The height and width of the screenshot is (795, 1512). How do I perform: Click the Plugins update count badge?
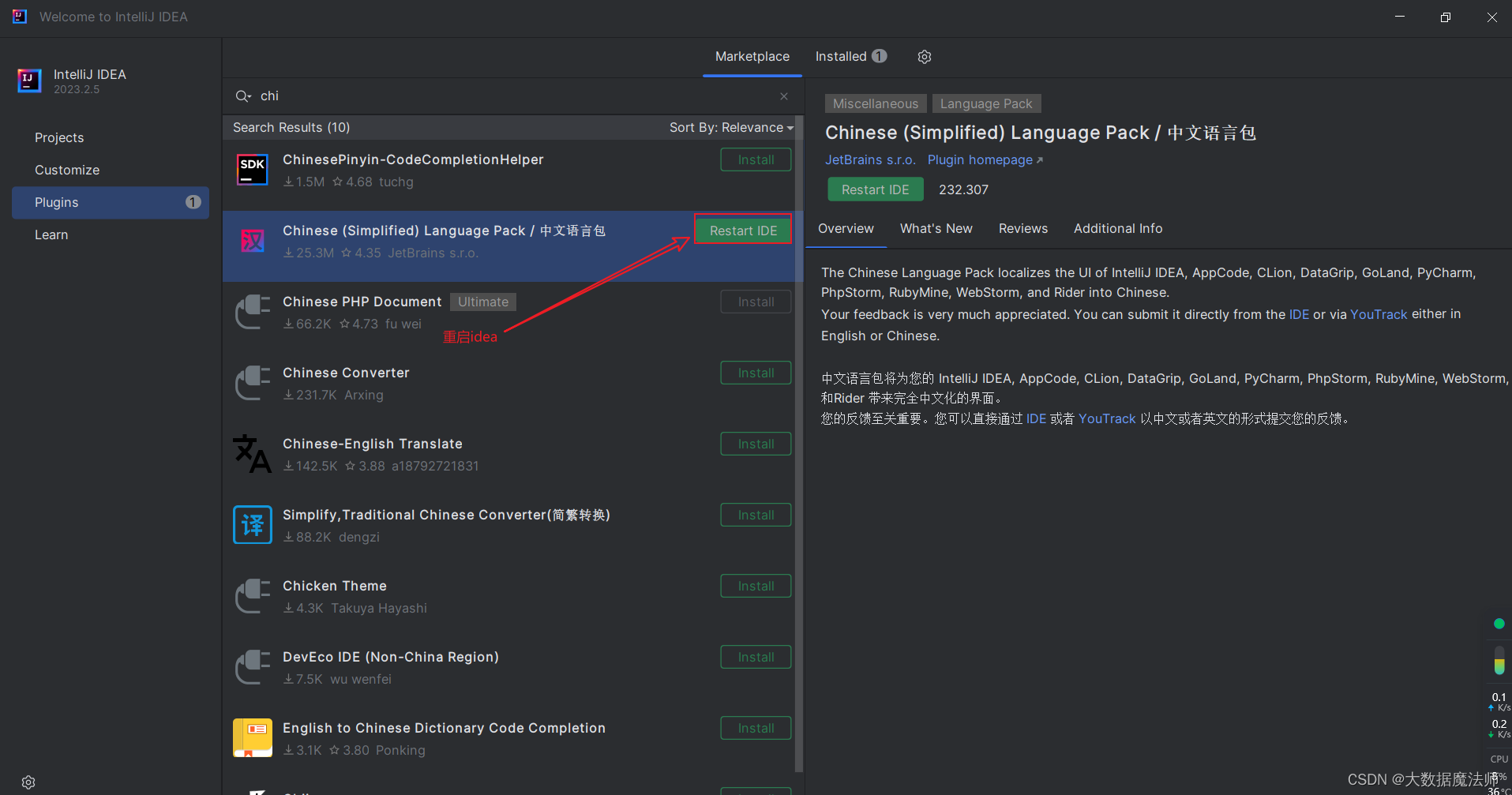(x=193, y=202)
